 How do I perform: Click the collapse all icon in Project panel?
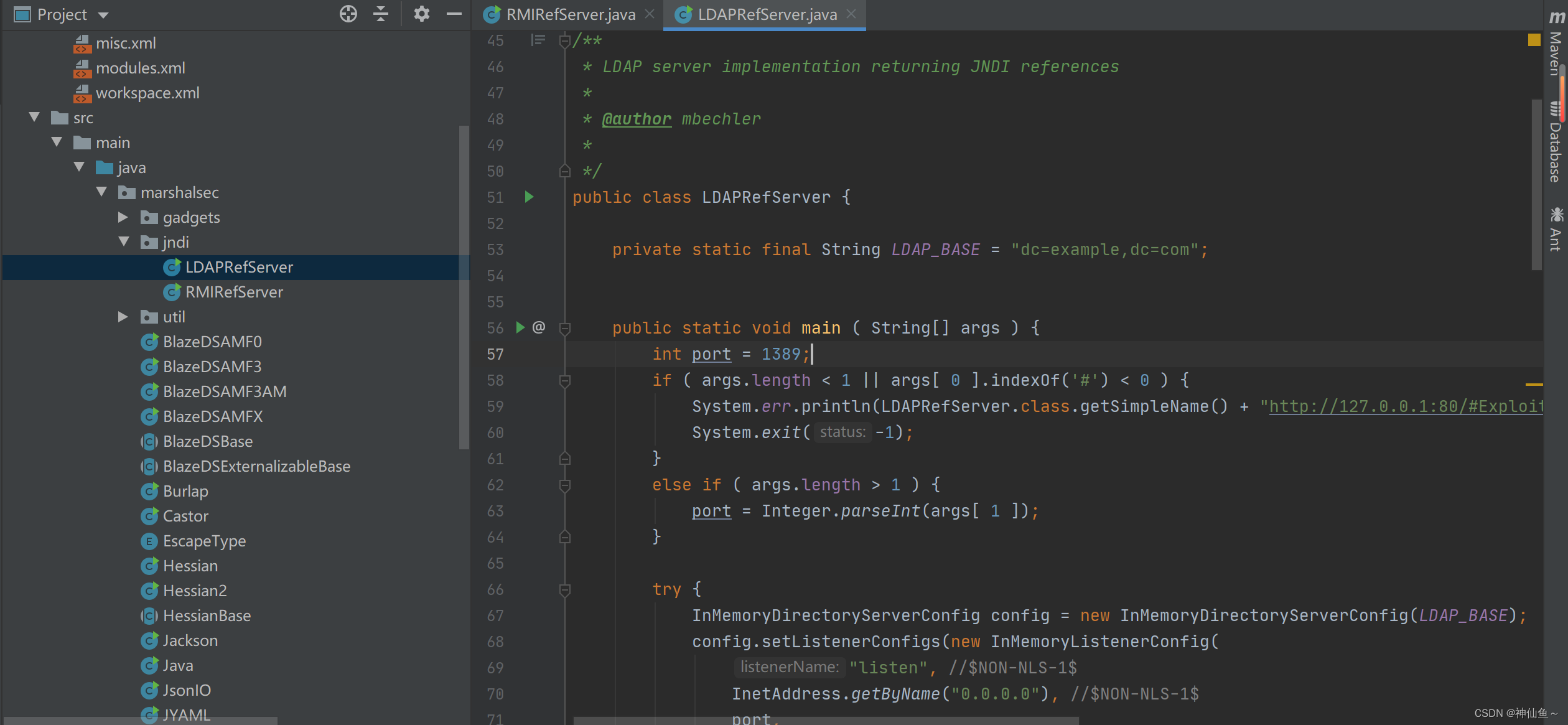381,14
